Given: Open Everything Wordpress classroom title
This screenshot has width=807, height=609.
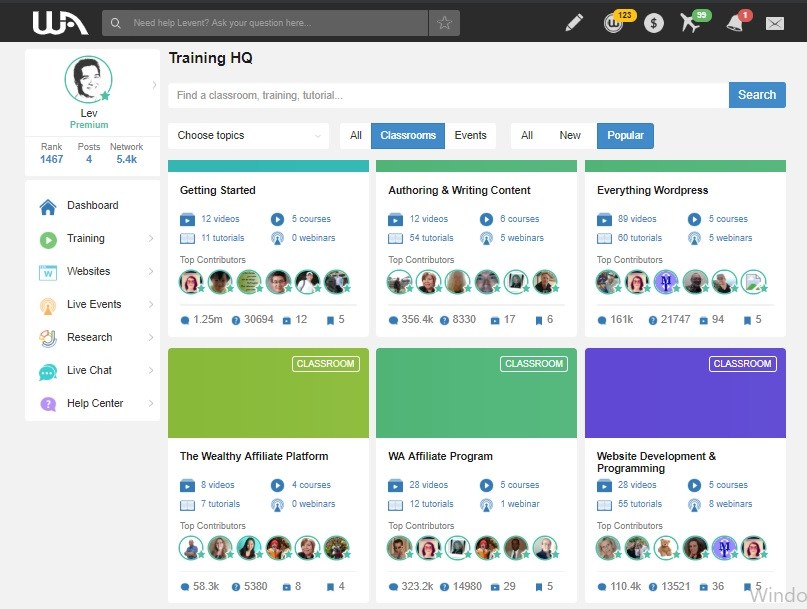Looking at the screenshot, I should point(653,190).
